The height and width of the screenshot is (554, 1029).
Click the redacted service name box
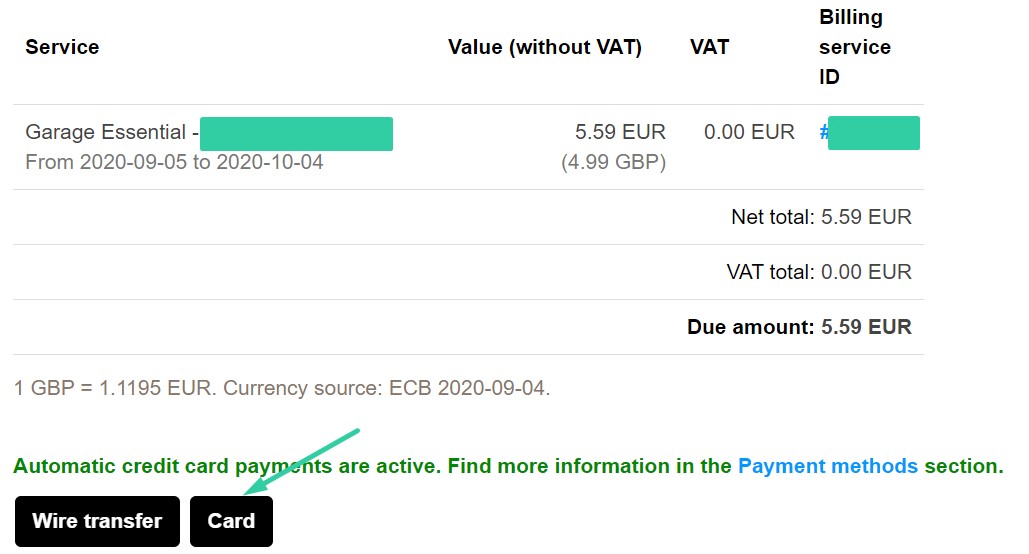[x=297, y=134]
